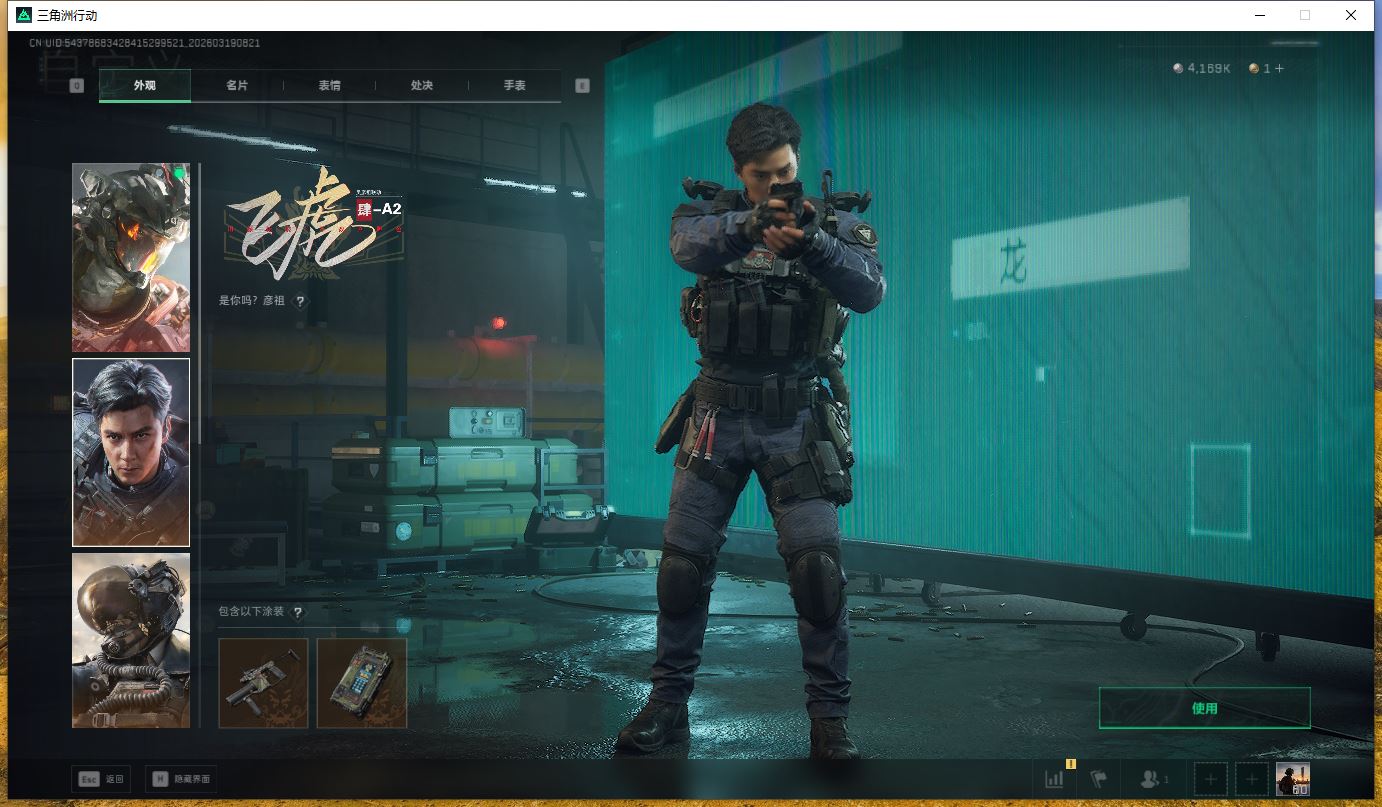Go to the 处决 tab
Viewport: 1382px width, 807px height.
click(422, 86)
